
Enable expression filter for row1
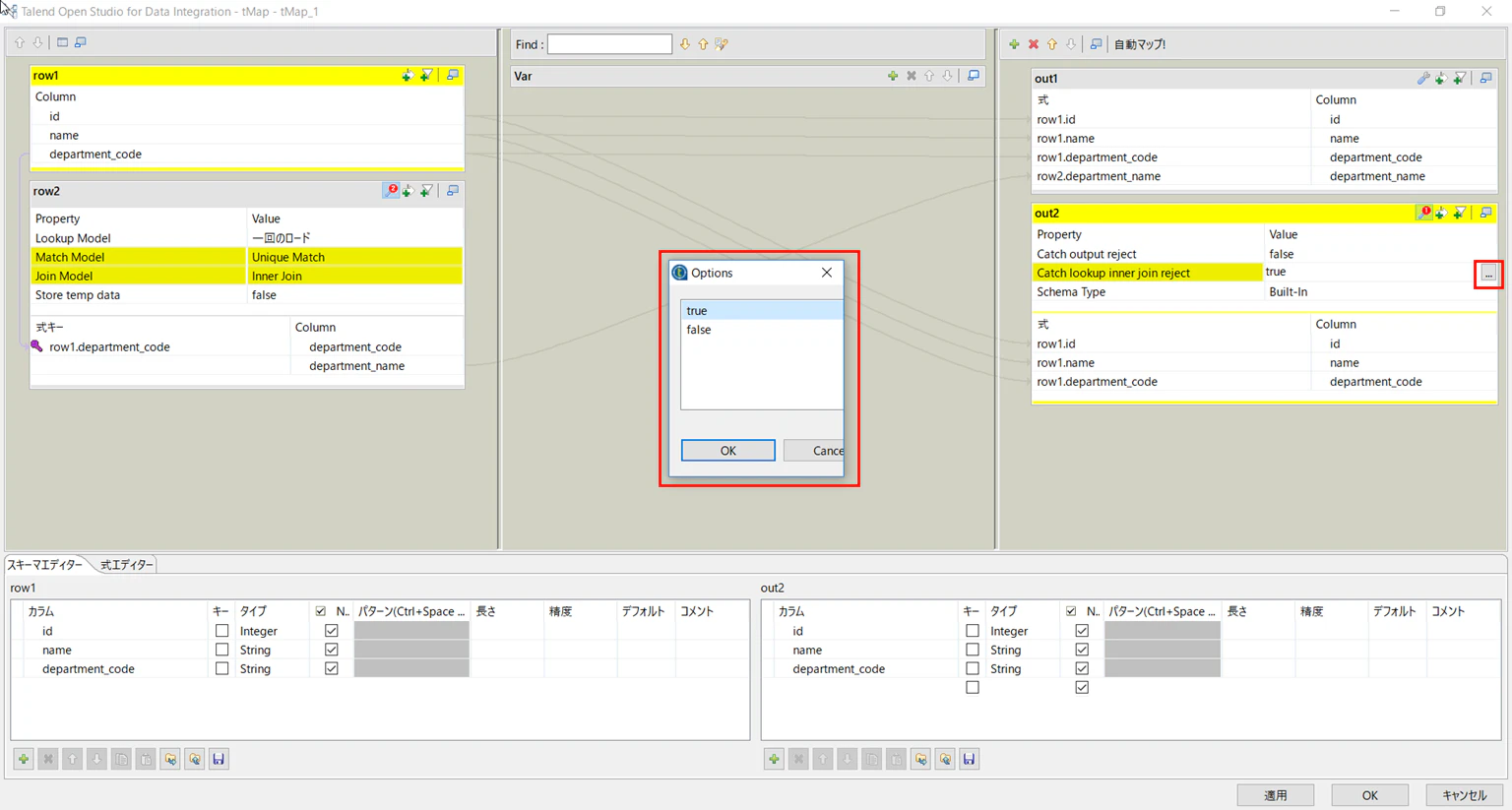tap(426, 76)
